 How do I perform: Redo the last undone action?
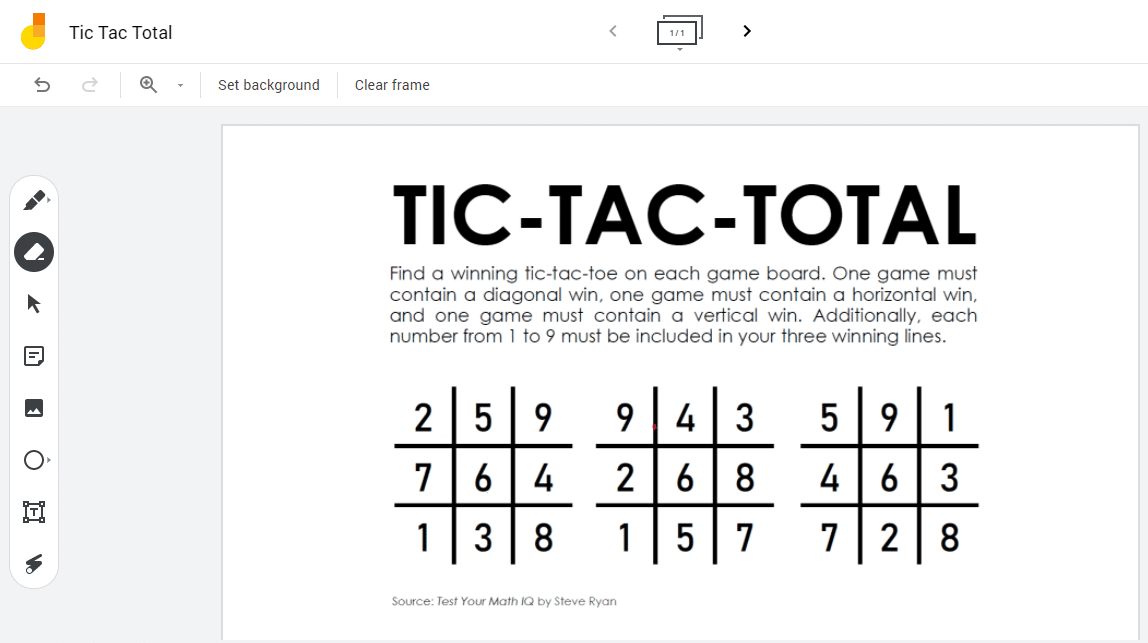coord(90,85)
